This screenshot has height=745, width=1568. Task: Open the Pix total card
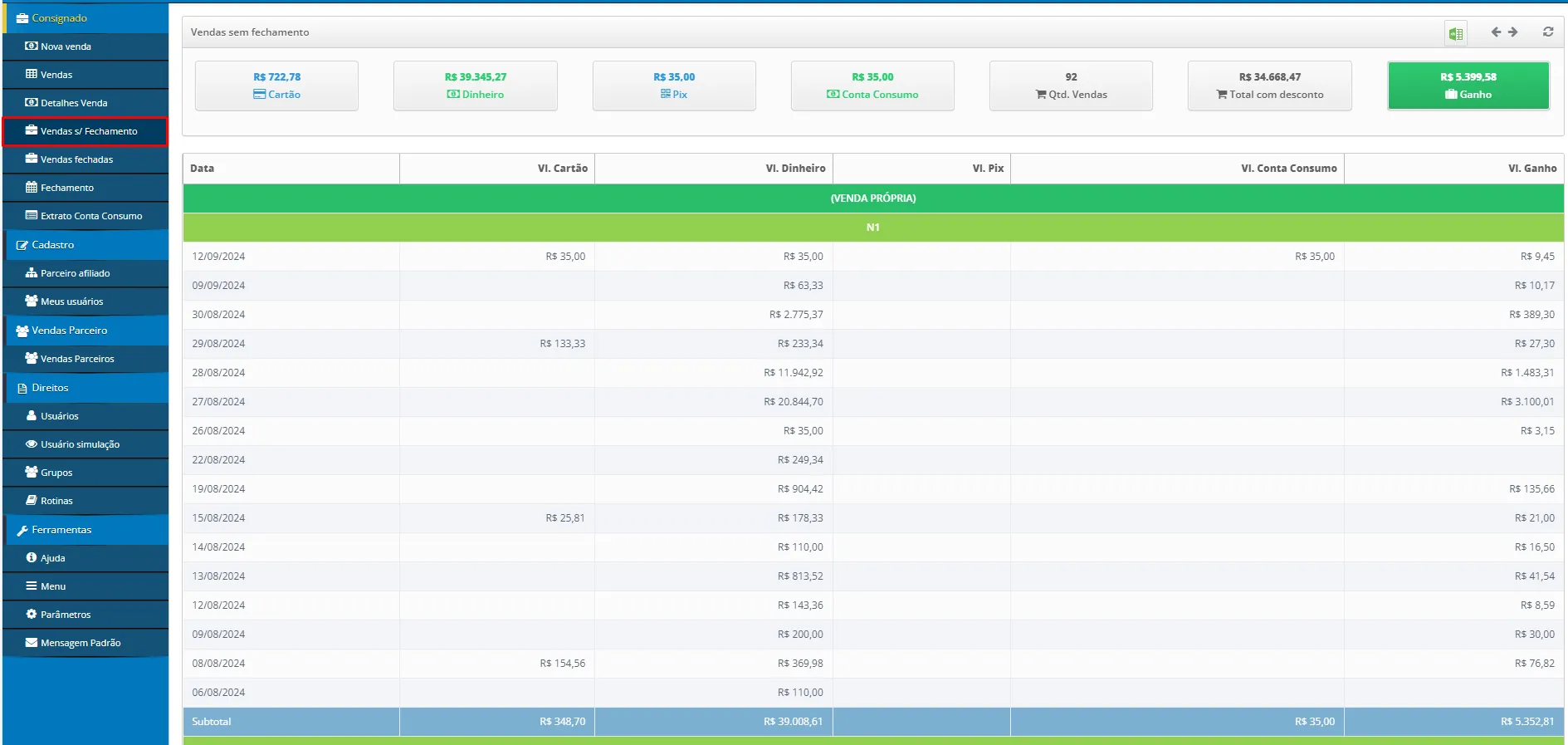(x=673, y=86)
